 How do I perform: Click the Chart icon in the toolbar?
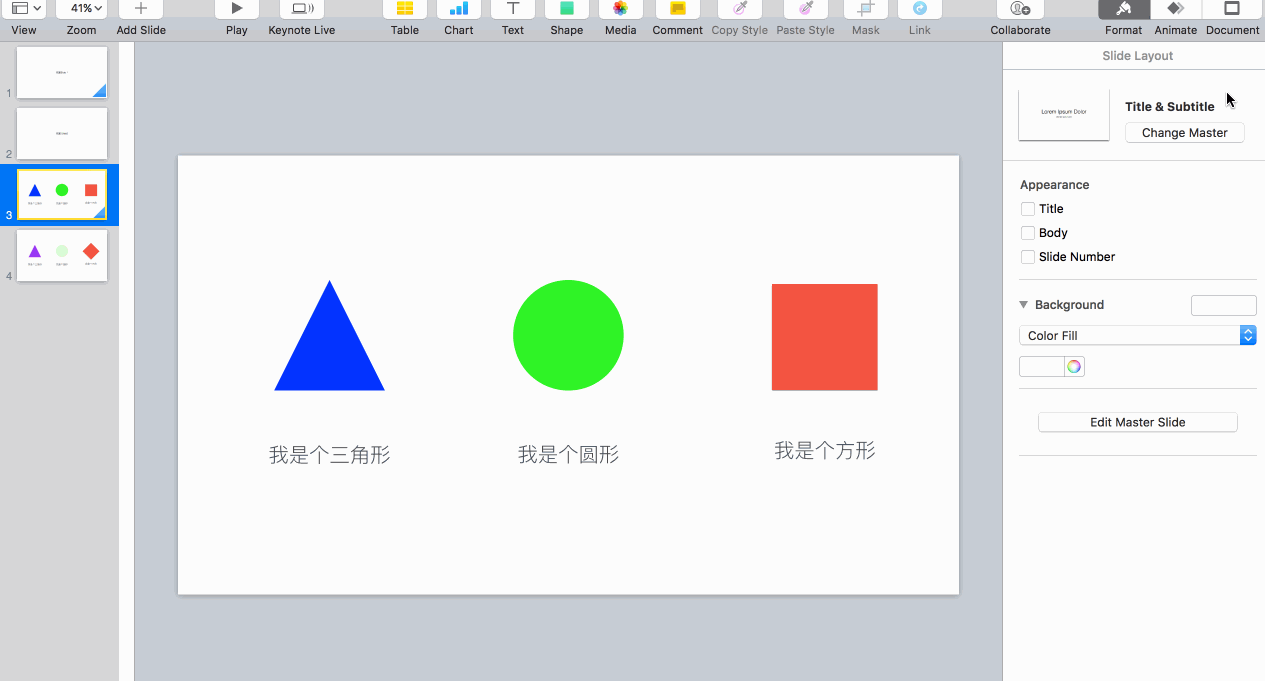click(x=459, y=9)
